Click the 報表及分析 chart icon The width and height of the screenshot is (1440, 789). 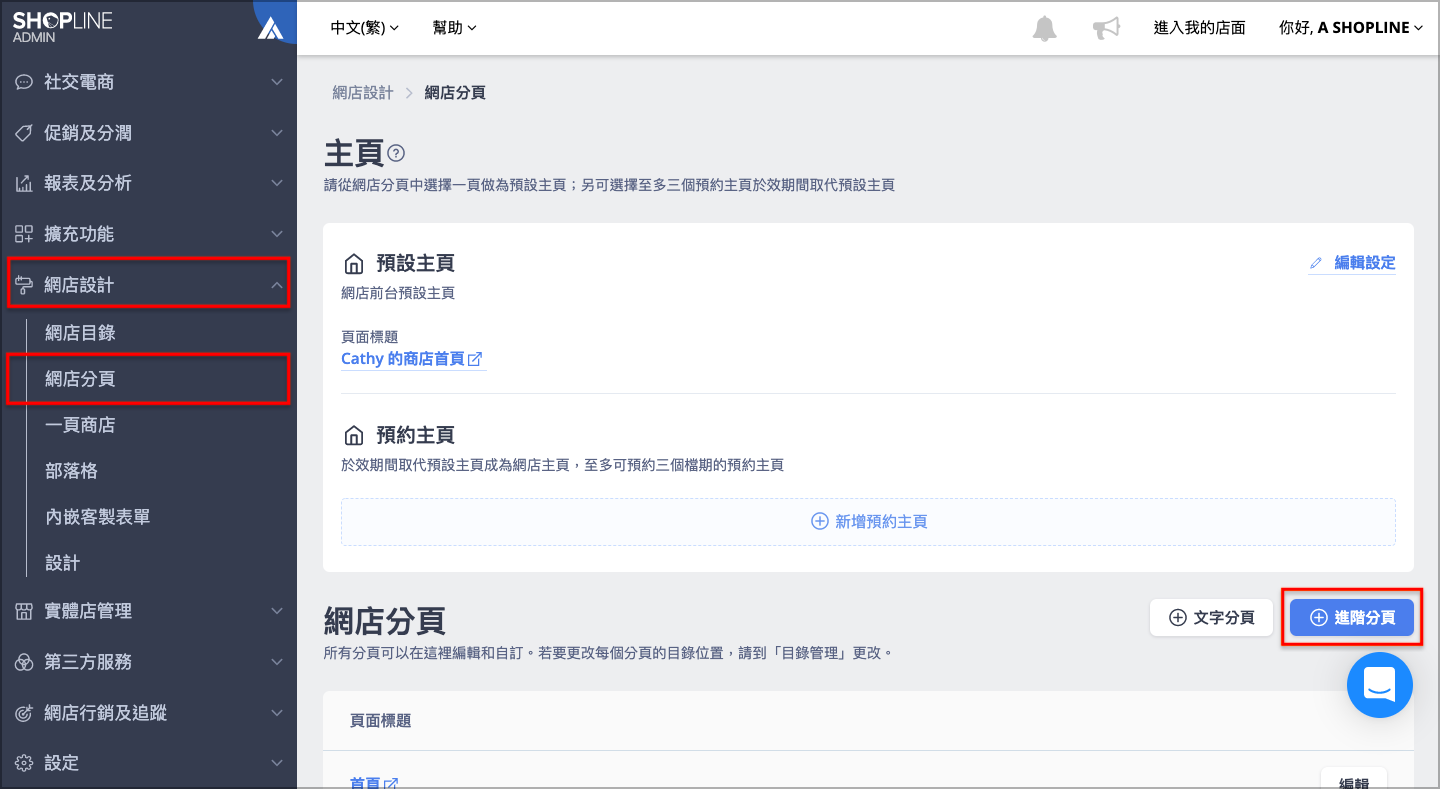pos(24,183)
